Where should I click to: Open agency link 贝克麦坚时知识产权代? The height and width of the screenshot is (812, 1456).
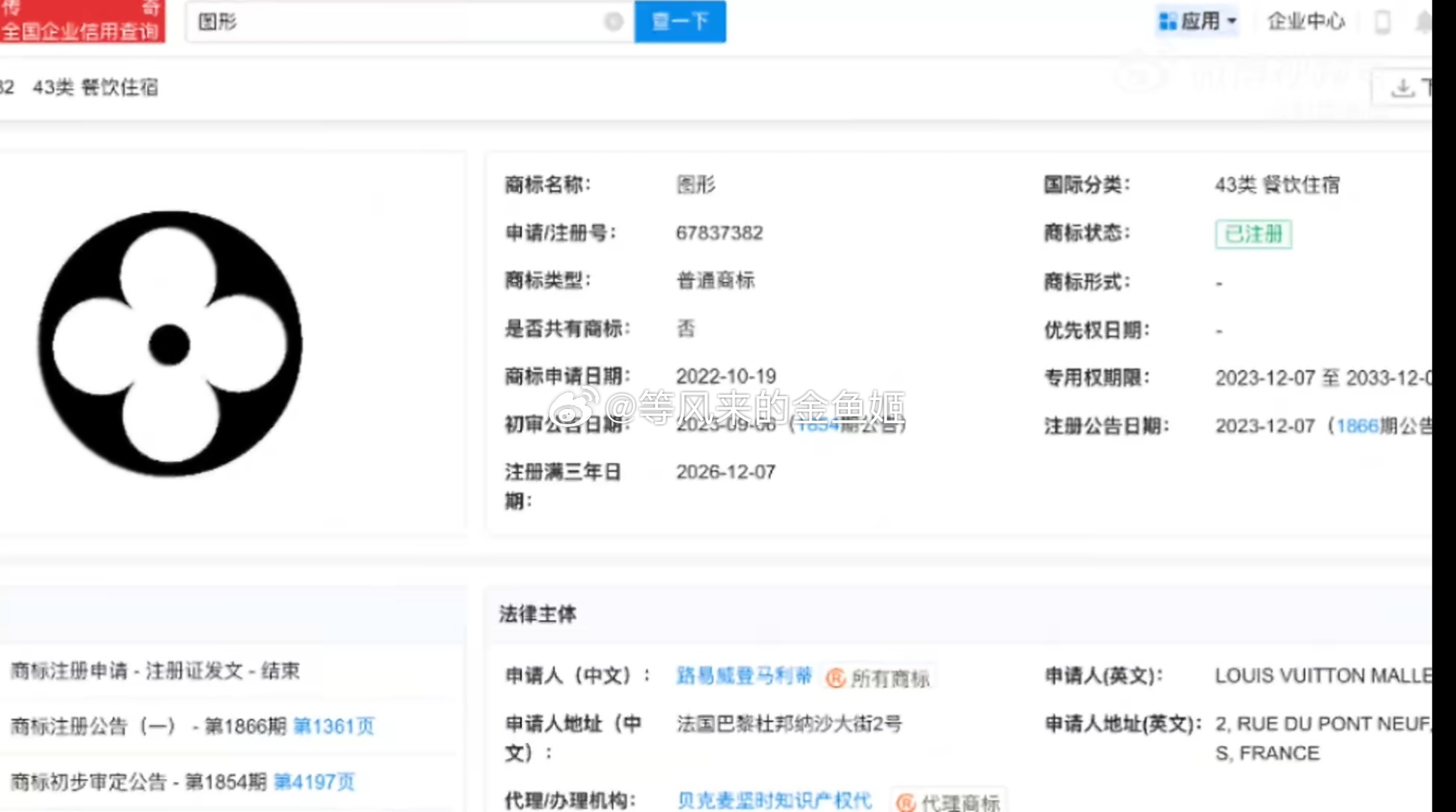774,800
